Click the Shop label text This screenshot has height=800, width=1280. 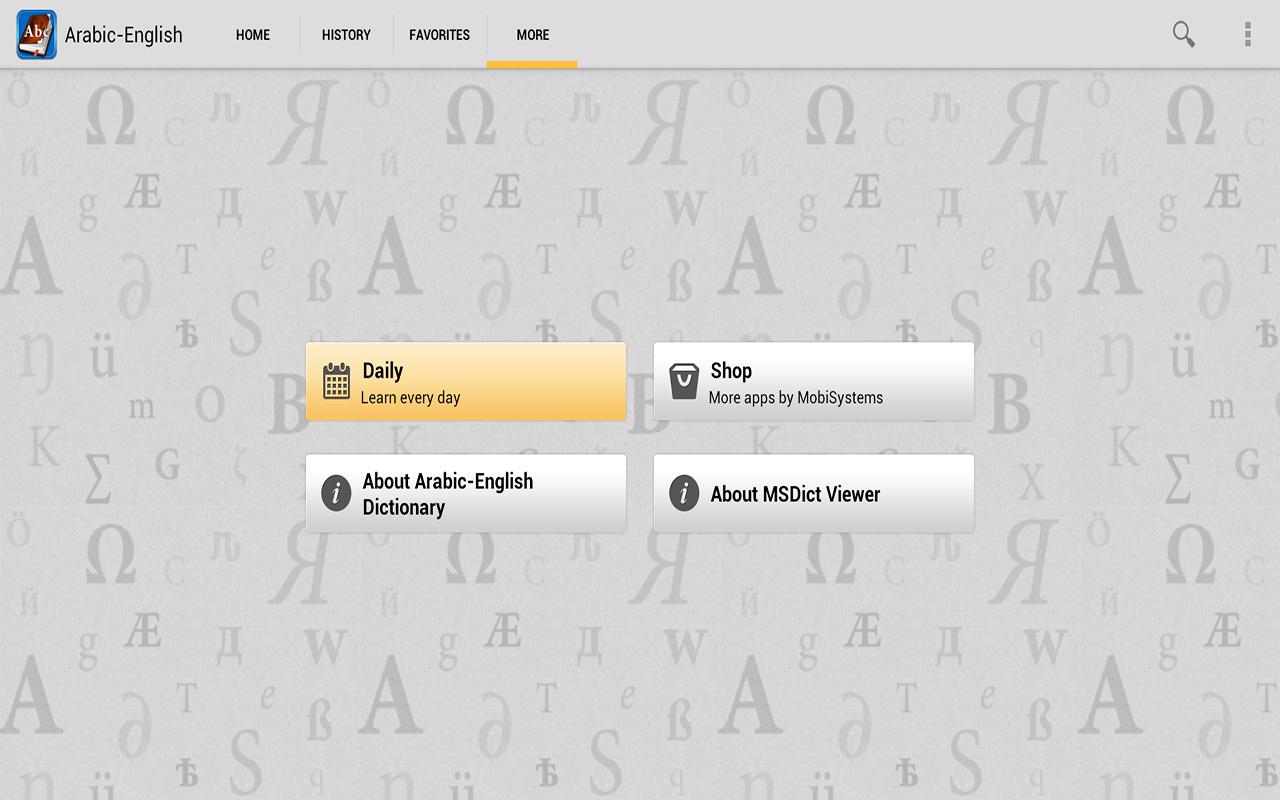pos(731,370)
